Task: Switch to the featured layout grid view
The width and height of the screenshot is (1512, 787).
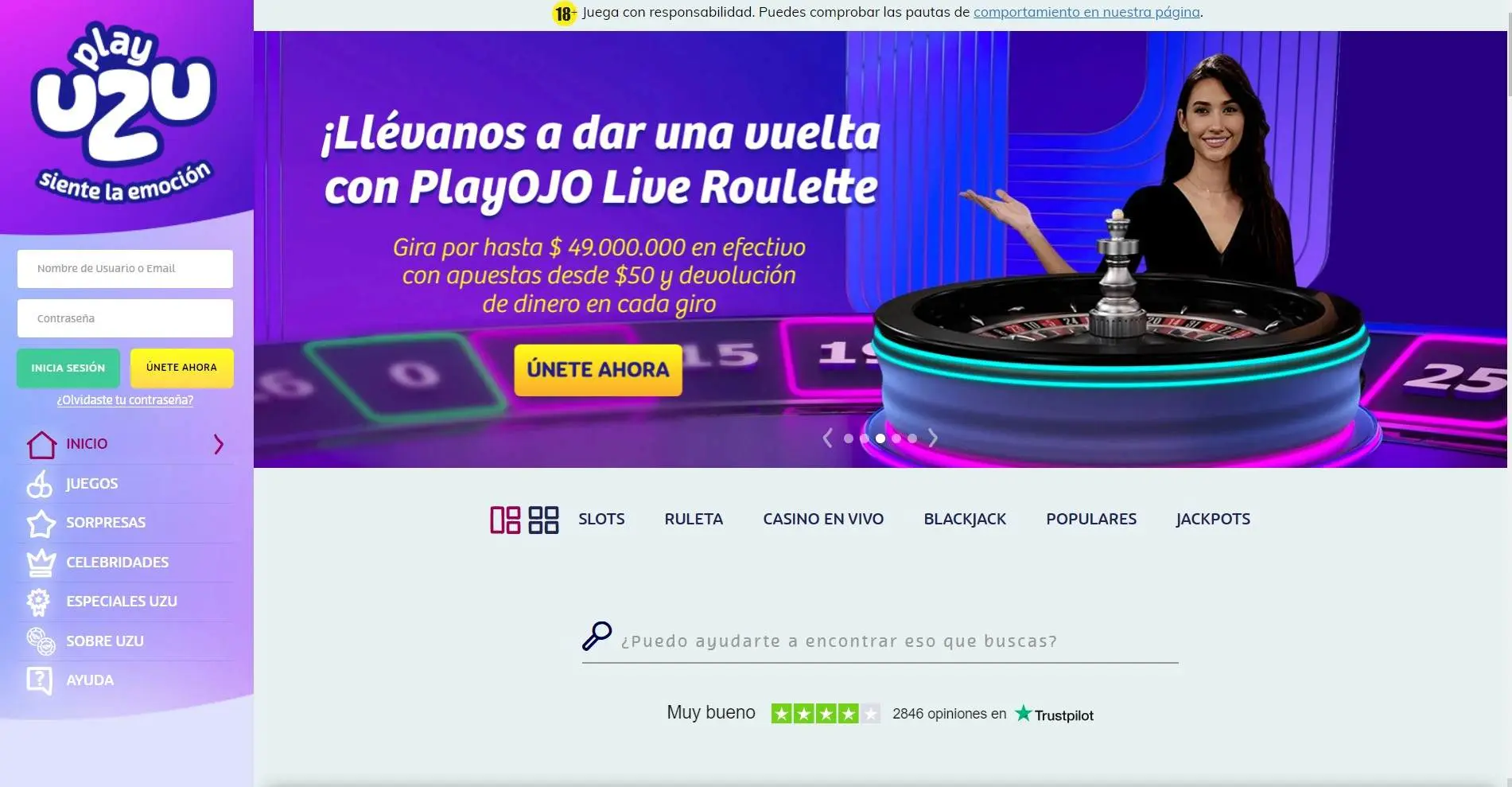Action: (505, 520)
